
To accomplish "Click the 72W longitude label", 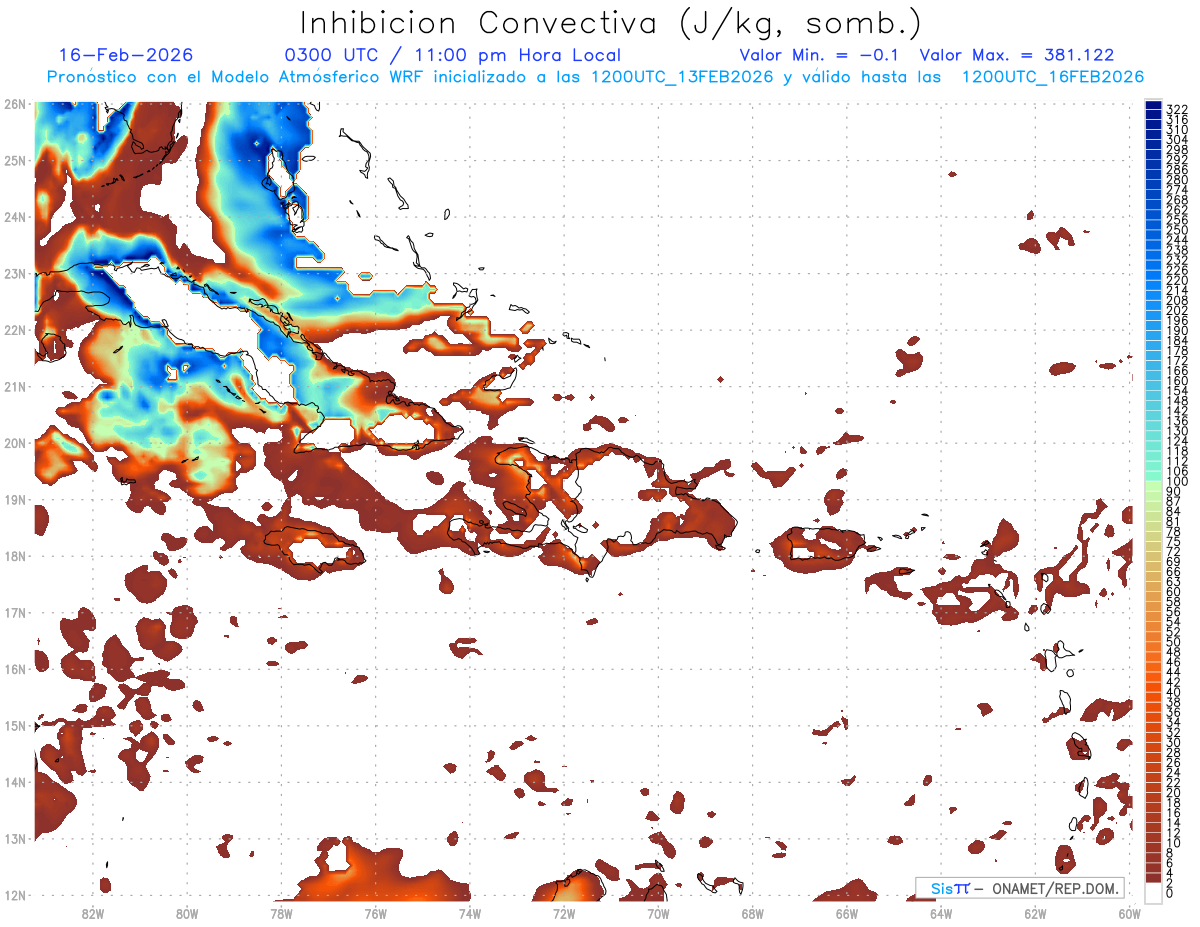I will 564,914.
